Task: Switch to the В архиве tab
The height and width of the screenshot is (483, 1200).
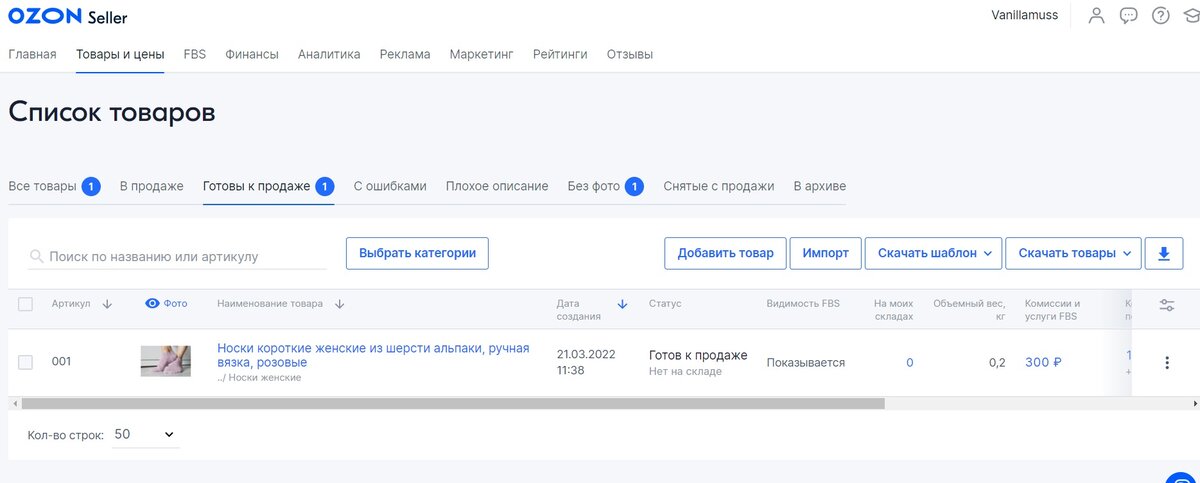Action: click(x=819, y=186)
